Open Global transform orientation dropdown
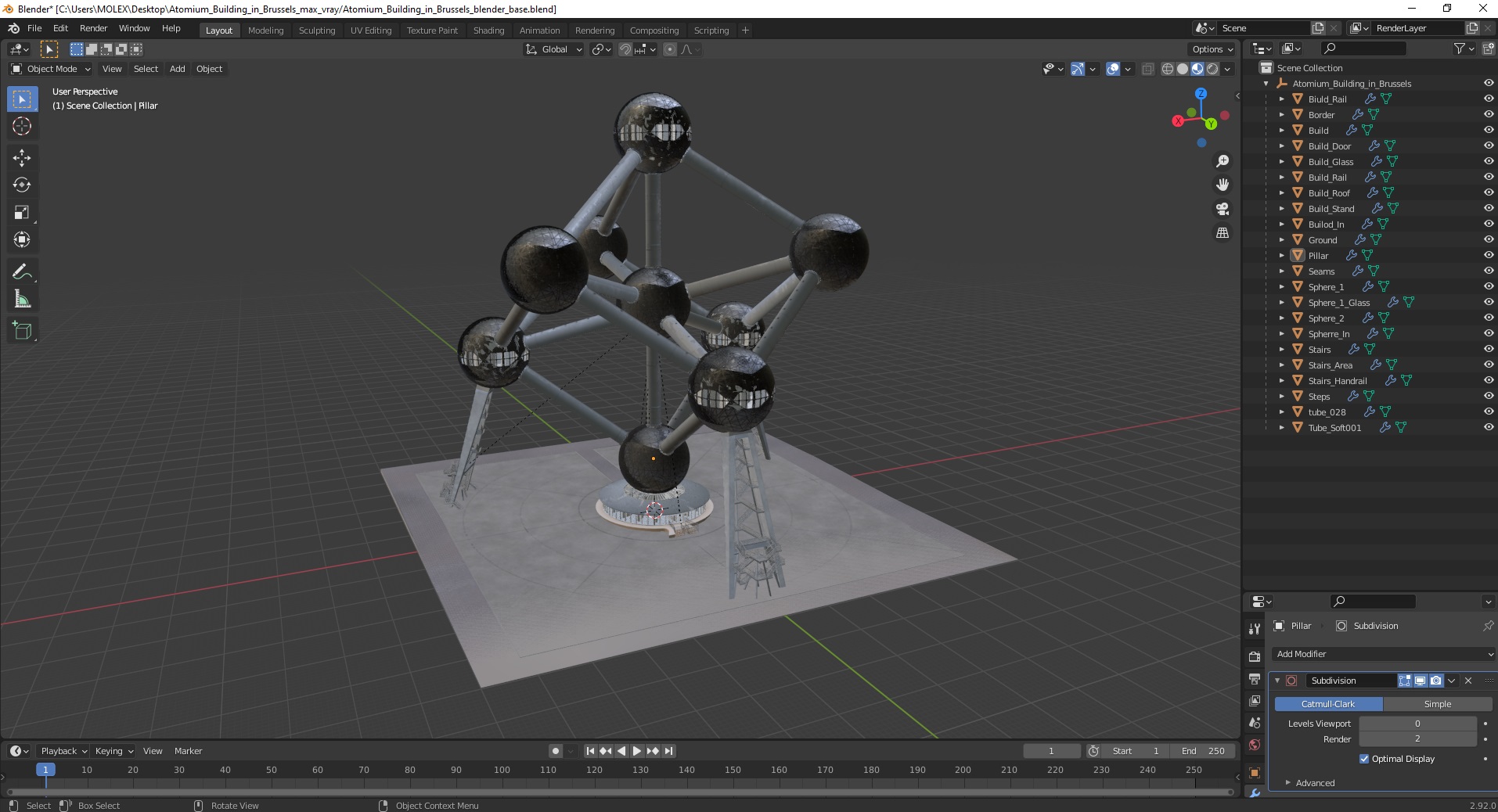1498x812 pixels. click(554, 49)
